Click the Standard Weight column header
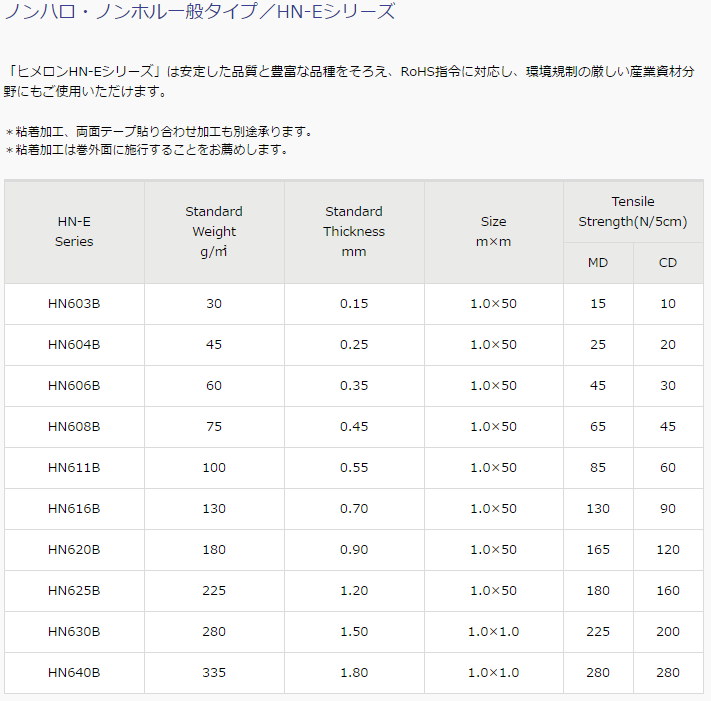 click(214, 231)
